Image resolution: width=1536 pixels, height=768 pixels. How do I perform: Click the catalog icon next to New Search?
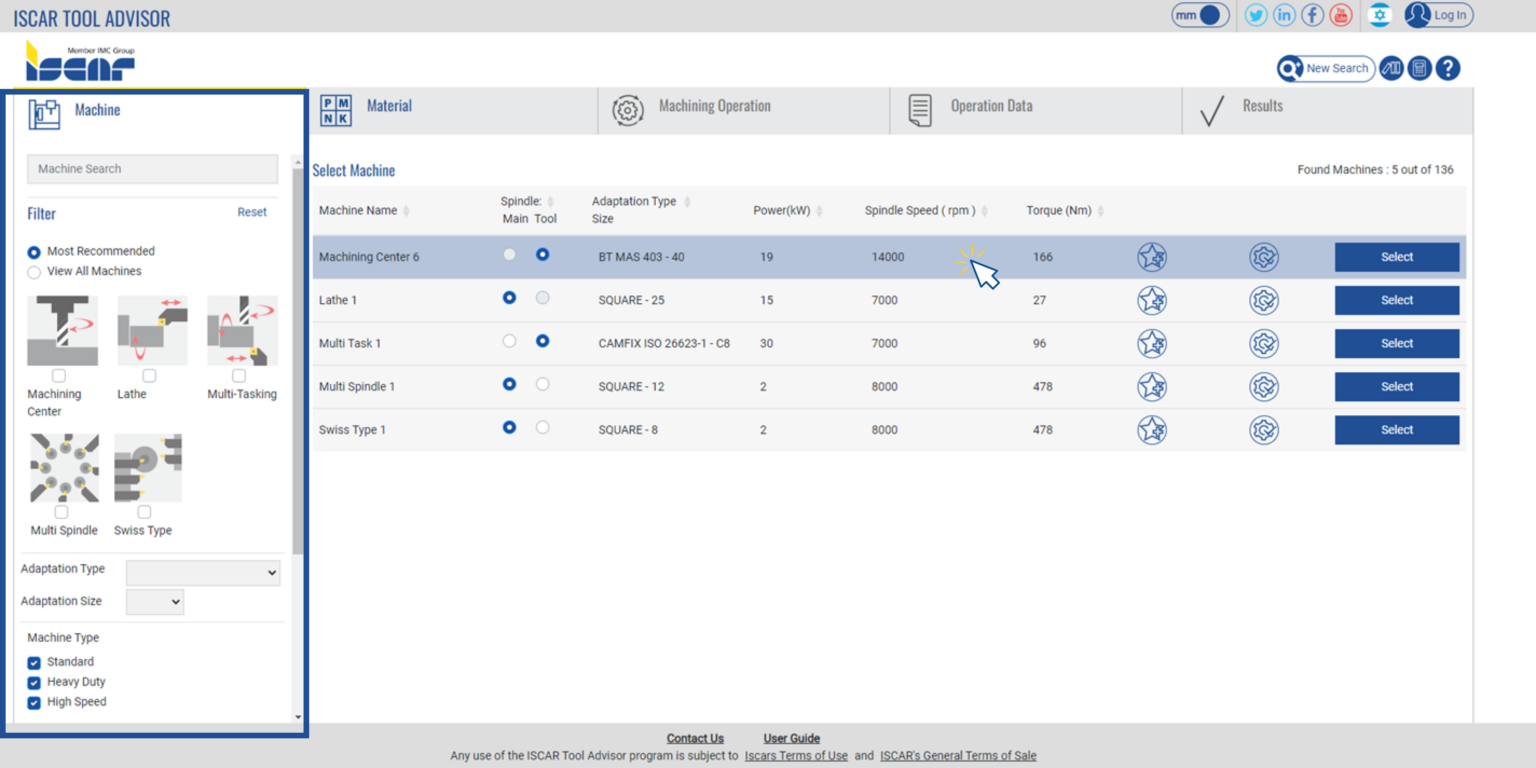pyautogui.click(x=1391, y=68)
